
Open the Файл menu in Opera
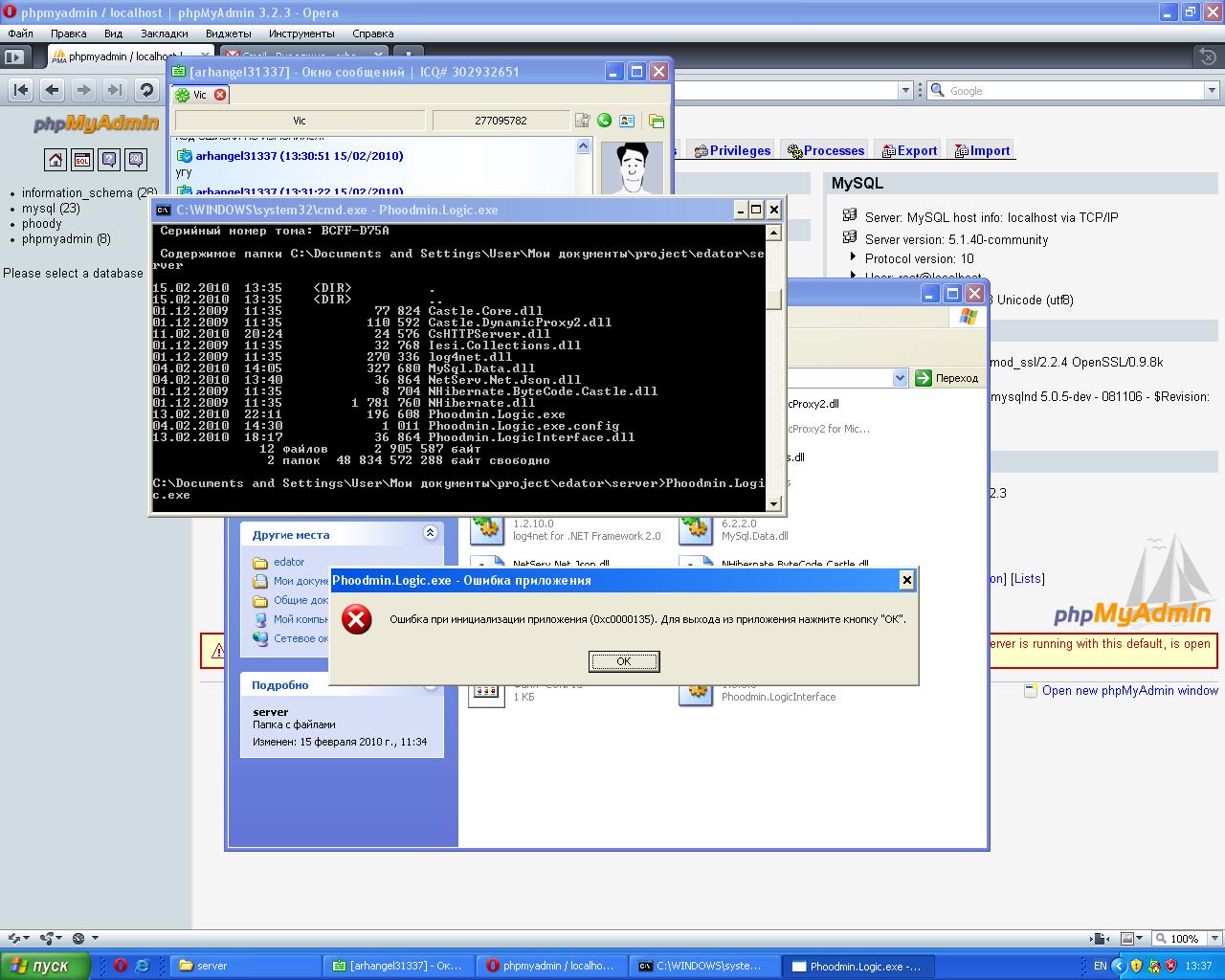(20, 33)
